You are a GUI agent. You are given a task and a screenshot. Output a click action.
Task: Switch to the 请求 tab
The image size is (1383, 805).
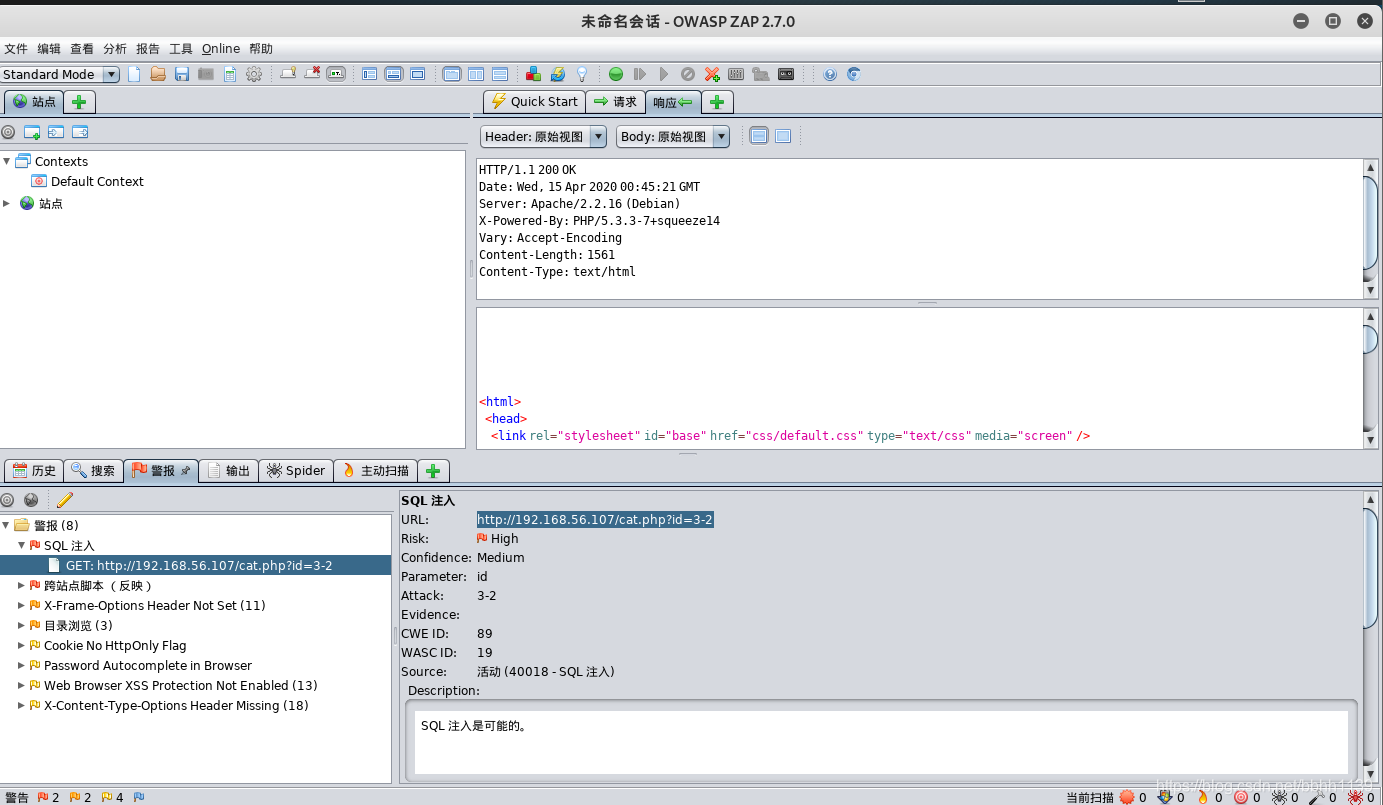(x=615, y=101)
